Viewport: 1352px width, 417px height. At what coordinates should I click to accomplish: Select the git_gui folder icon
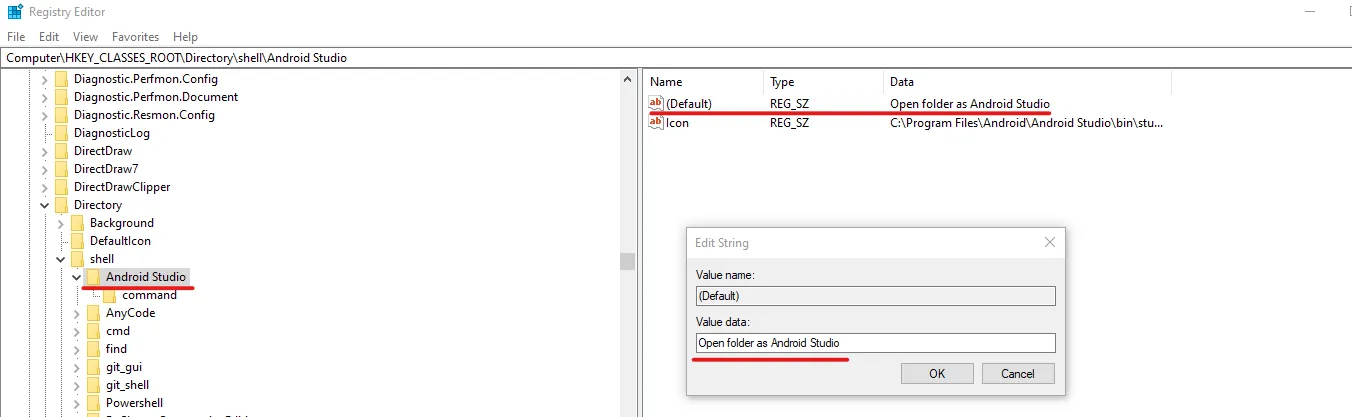click(93, 367)
